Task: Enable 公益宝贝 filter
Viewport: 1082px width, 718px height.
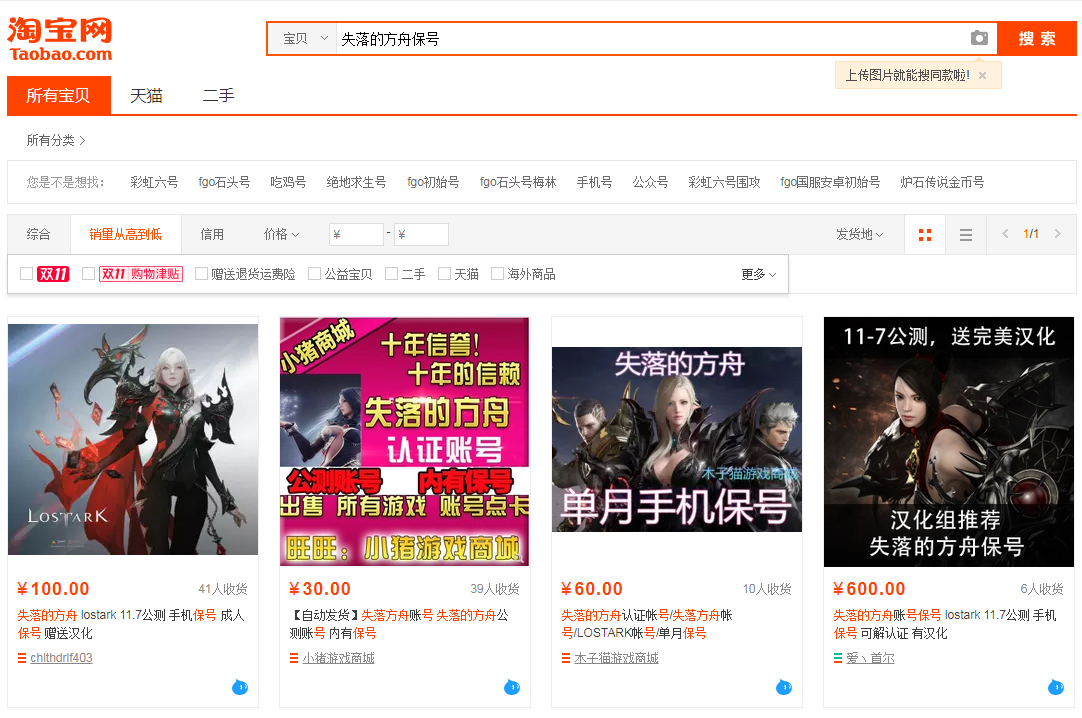Action: click(314, 274)
